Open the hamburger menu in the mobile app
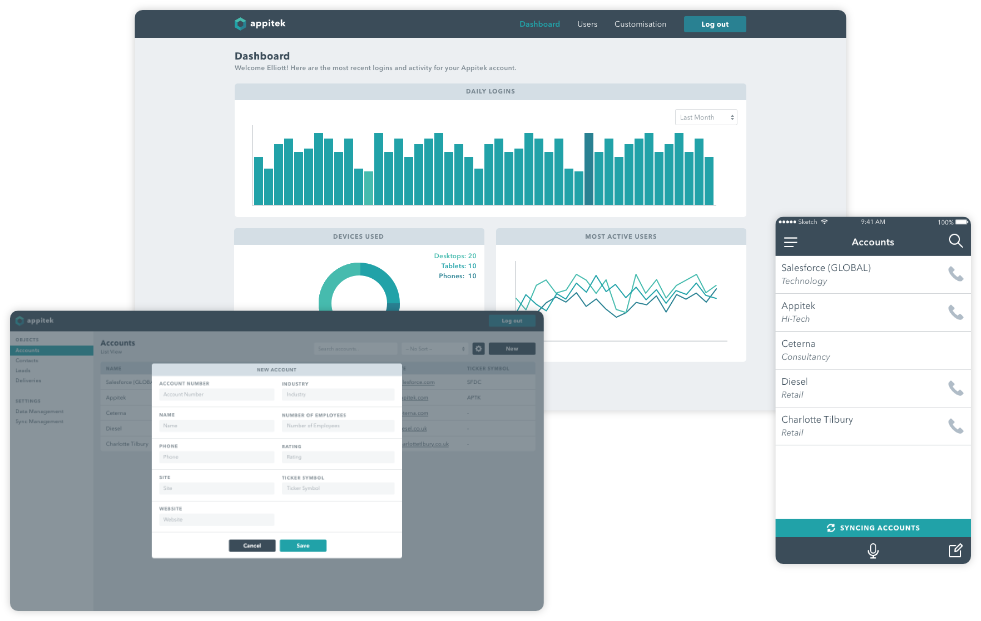981x621 pixels. [x=790, y=242]
